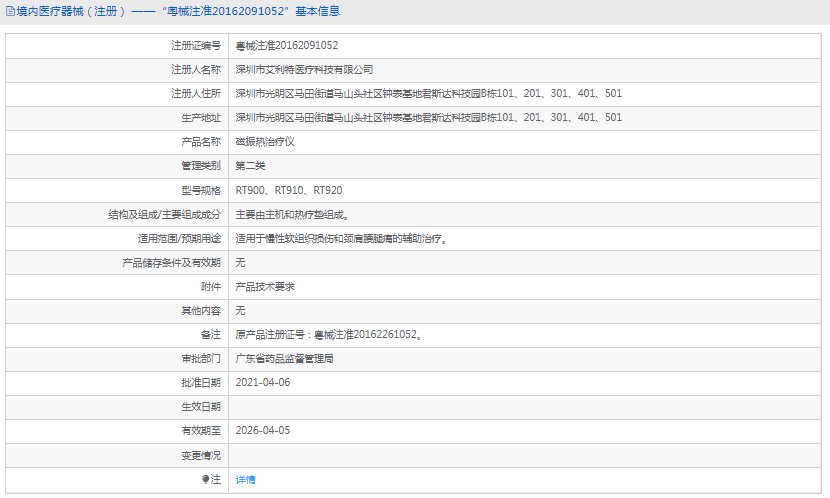The height and width of the screenshot is (498, 830).
Task: Select registration number 粤械注准20162091052 in the table
Action: [286, 46]
